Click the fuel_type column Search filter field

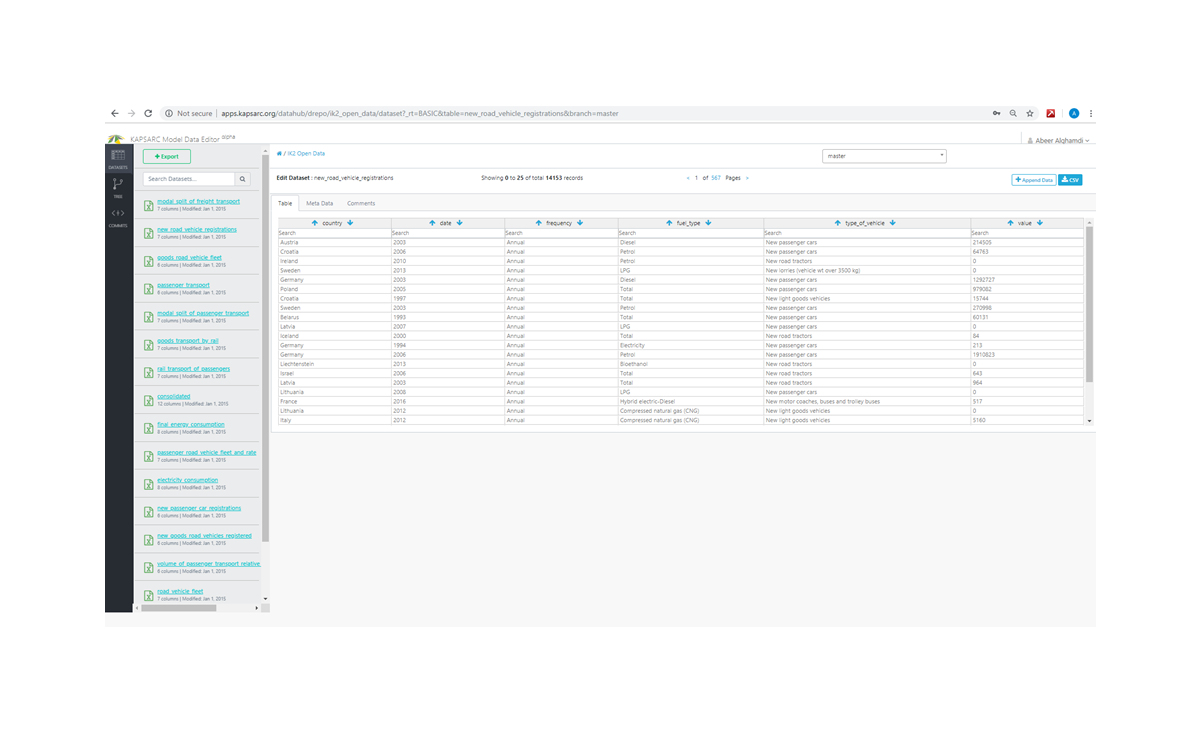click(x=691, y=233)
